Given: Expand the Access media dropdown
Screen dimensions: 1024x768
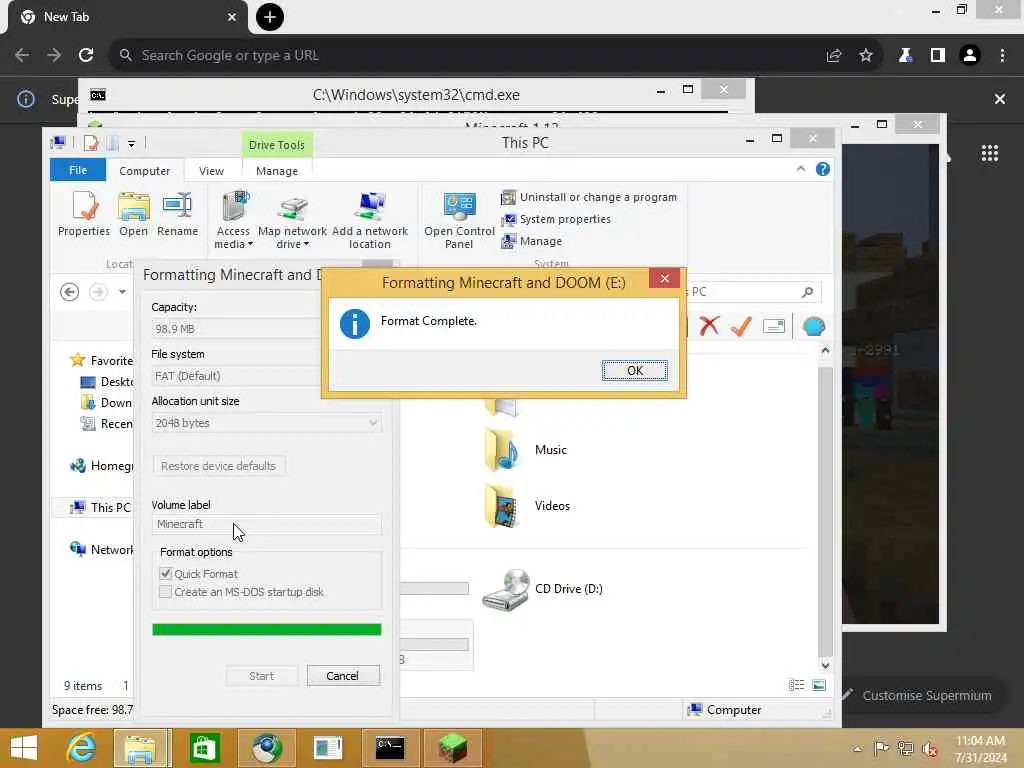Looking at the screenshot, I should pos(233,220).
